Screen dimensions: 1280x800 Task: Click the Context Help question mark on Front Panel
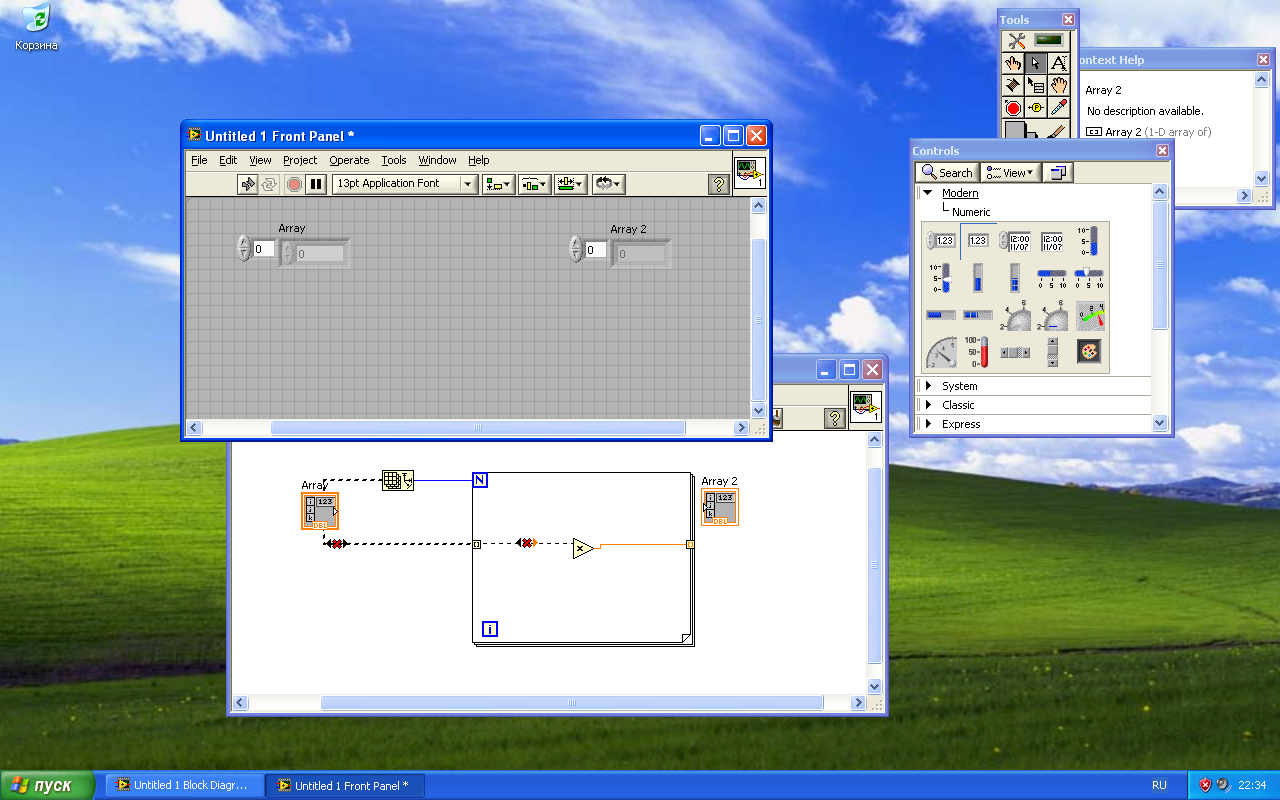(x=718, y=184)
